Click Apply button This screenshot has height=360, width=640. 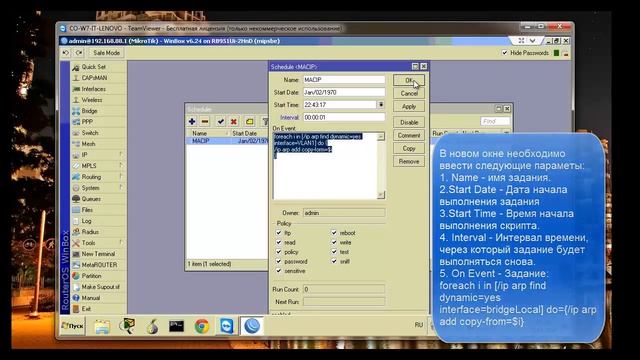409,107
